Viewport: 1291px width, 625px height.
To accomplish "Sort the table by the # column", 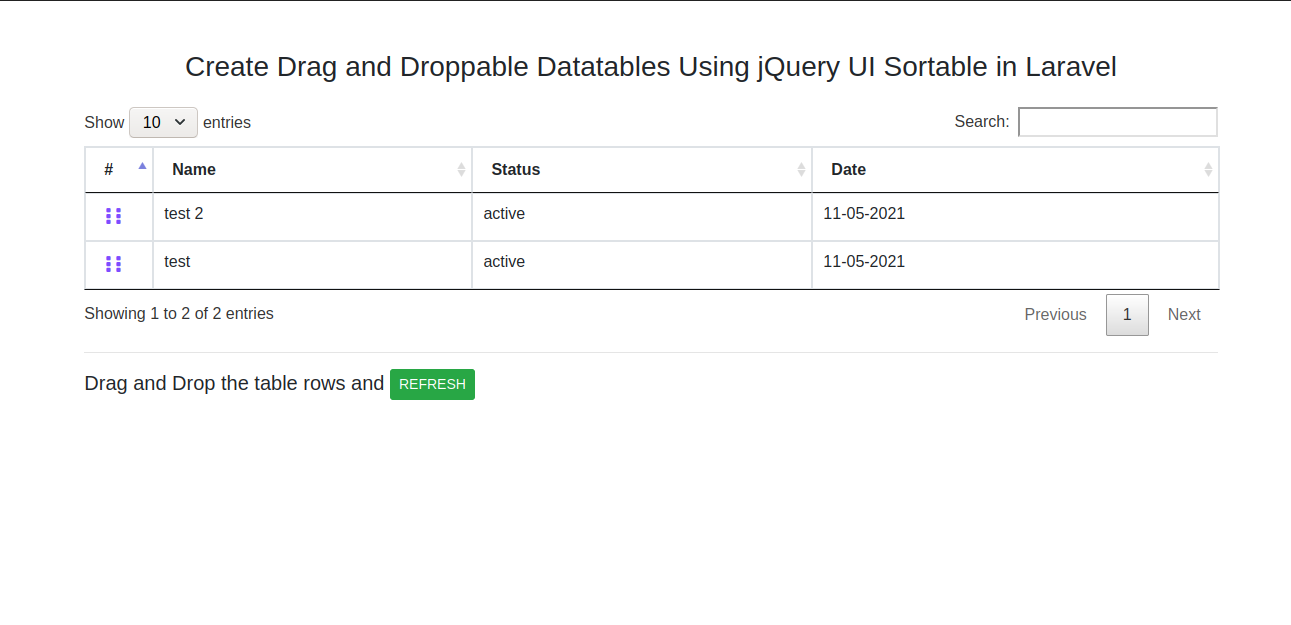I will (108, 169).
